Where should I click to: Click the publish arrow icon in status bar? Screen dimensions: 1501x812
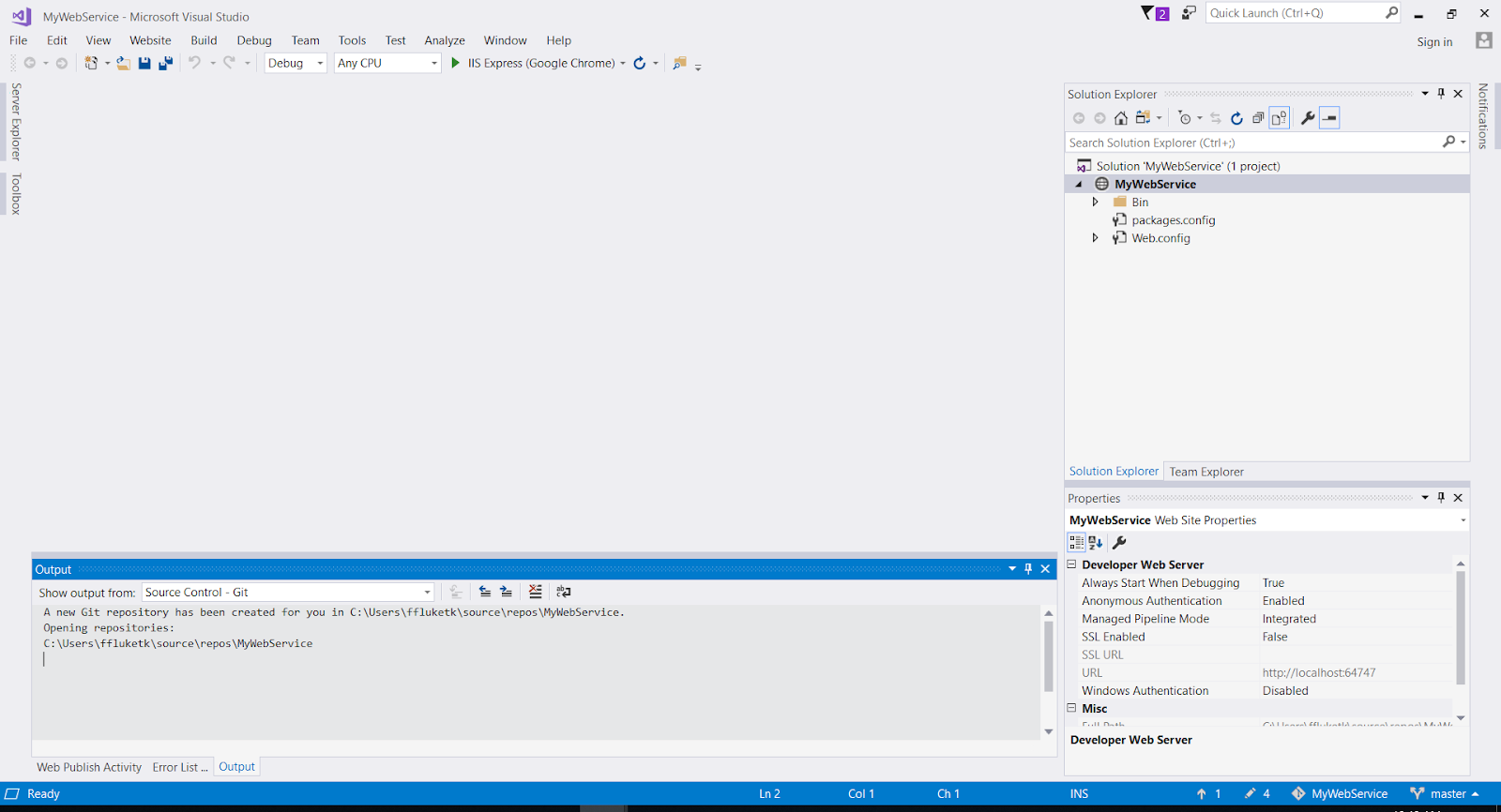1202,794
